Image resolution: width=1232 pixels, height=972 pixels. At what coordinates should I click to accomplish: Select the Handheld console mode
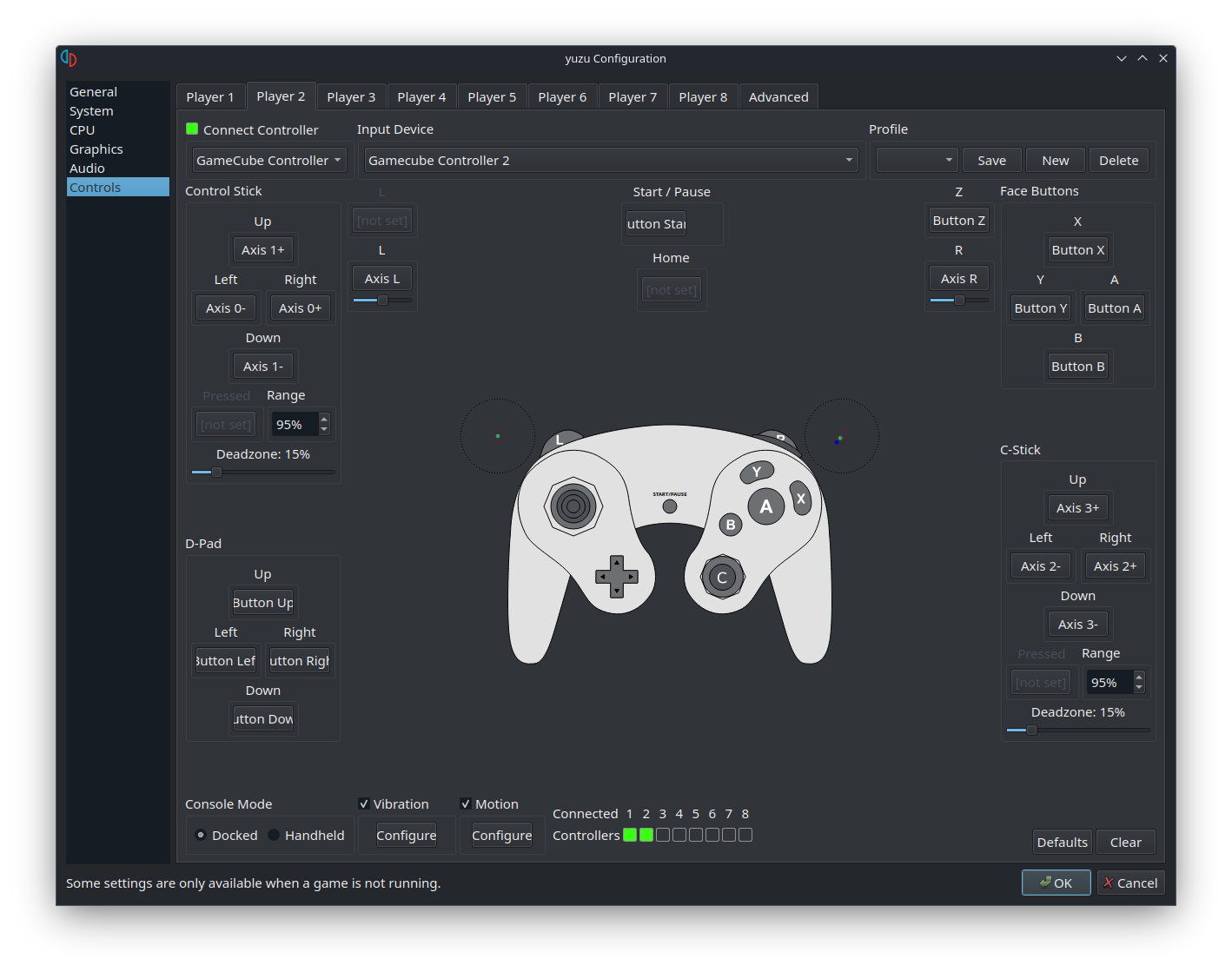click(x=274, y=835)
